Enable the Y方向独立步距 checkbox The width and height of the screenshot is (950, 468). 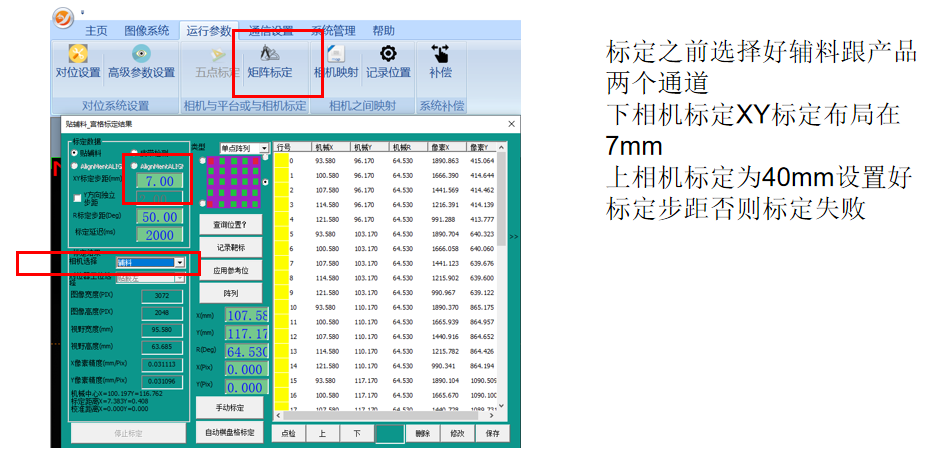point(79,199)
